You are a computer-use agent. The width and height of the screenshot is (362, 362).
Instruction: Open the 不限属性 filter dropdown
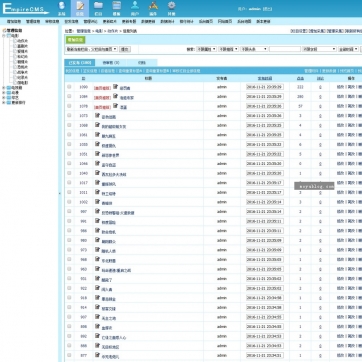(206, 49)
